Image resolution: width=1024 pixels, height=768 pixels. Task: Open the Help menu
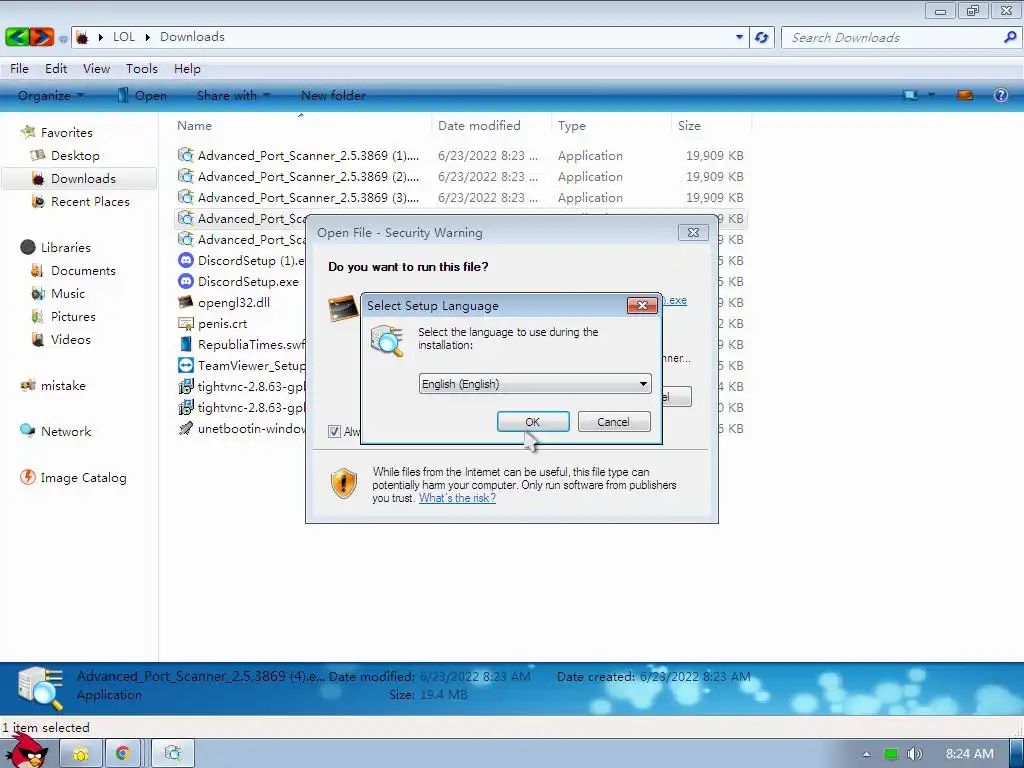[187, 69]
